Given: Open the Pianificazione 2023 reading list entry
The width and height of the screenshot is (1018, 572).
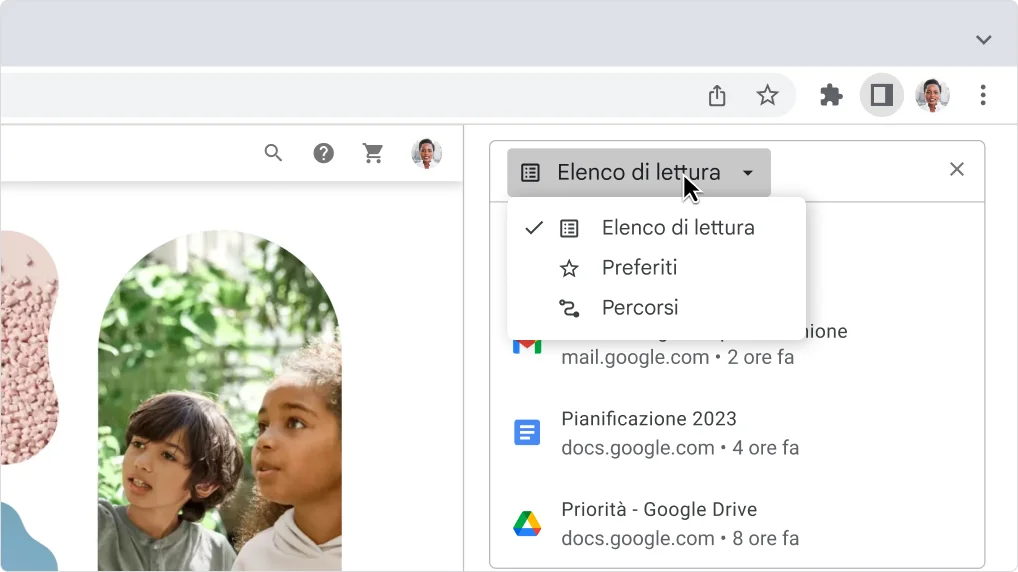Looking at the screenshot, I should (x=648, y=432).
